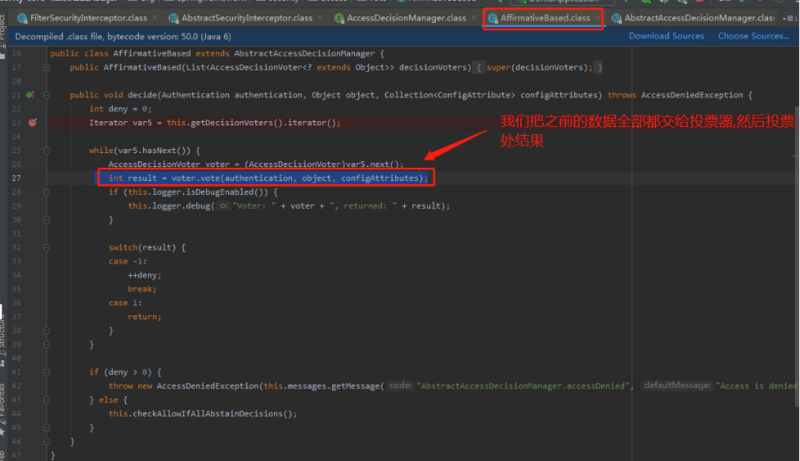Open FilterSecurityInterceptor.class file icon tab

[22, 18]
